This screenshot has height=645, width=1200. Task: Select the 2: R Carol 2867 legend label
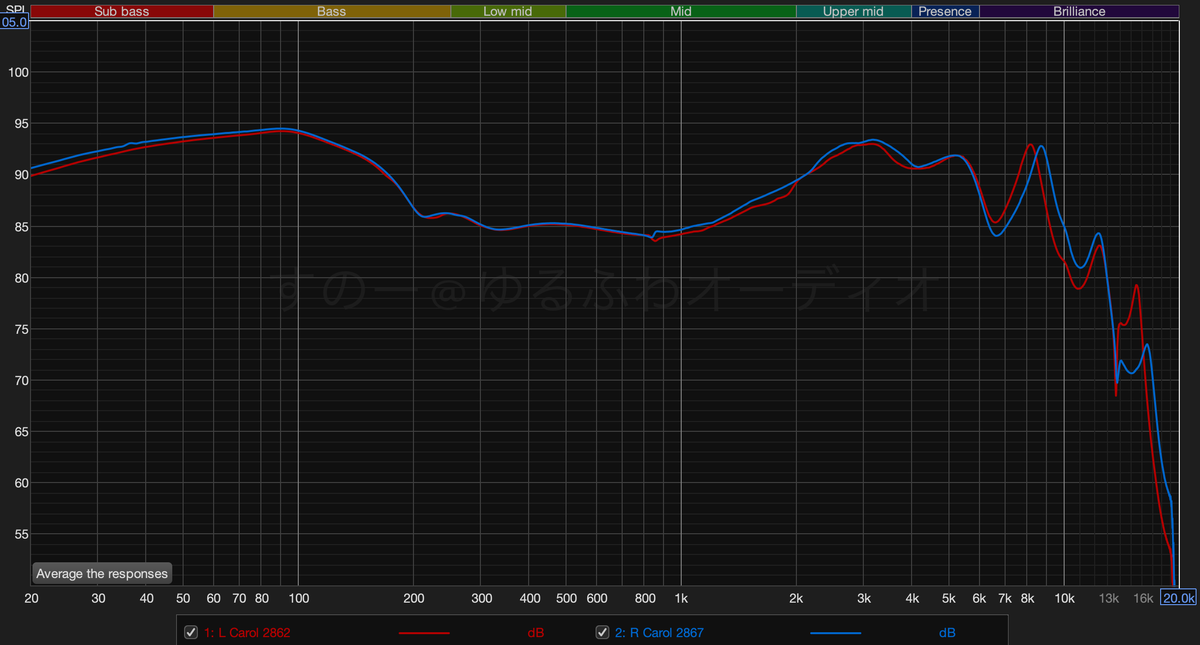point(660,633)
